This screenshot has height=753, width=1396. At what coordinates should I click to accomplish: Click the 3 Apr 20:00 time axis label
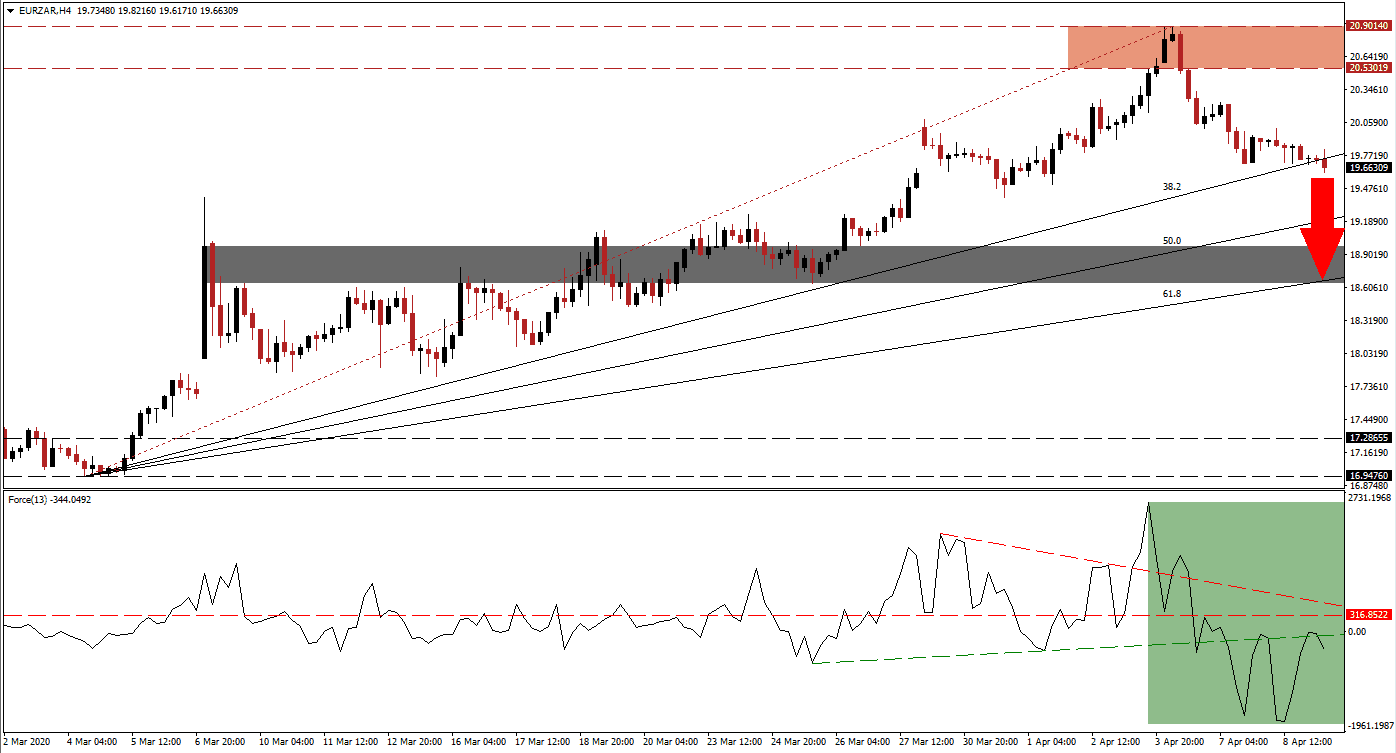coord(1179,742)
